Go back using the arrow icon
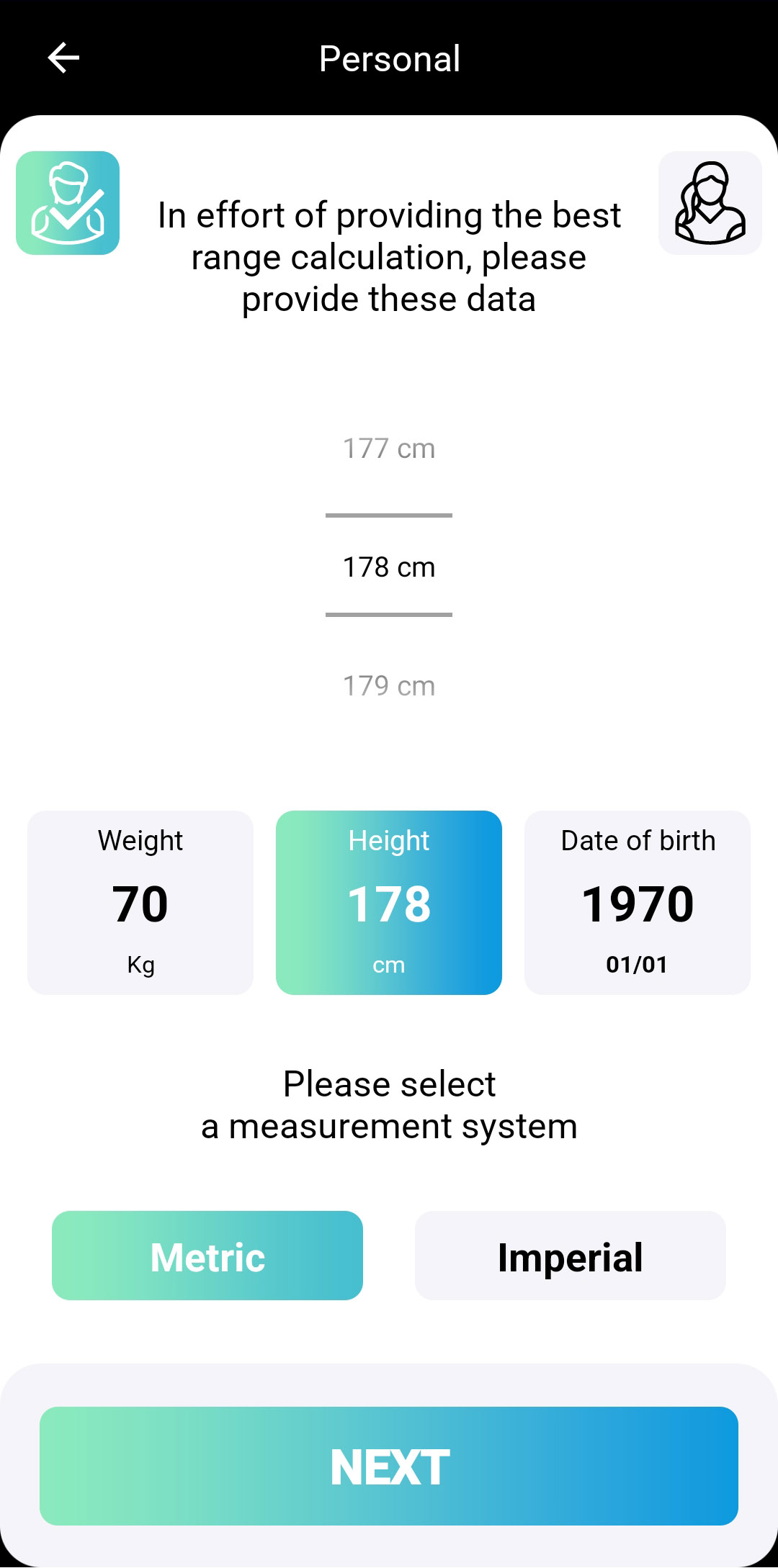778x1568 pixels. tap(63, 58)
